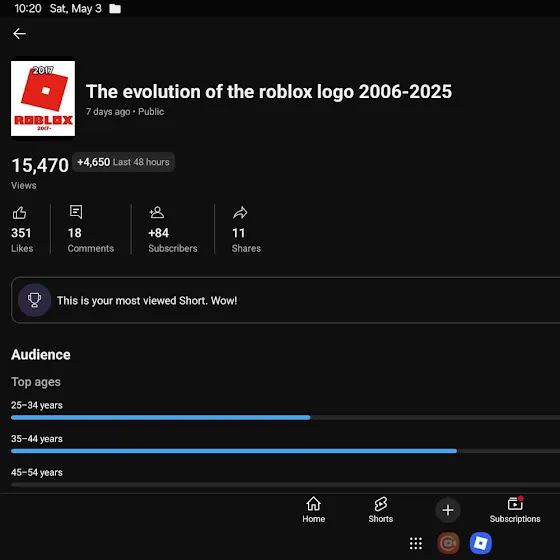Go back using the arrow icon
Viewport: 560px width, 560px height.
[x=19, y=34]
